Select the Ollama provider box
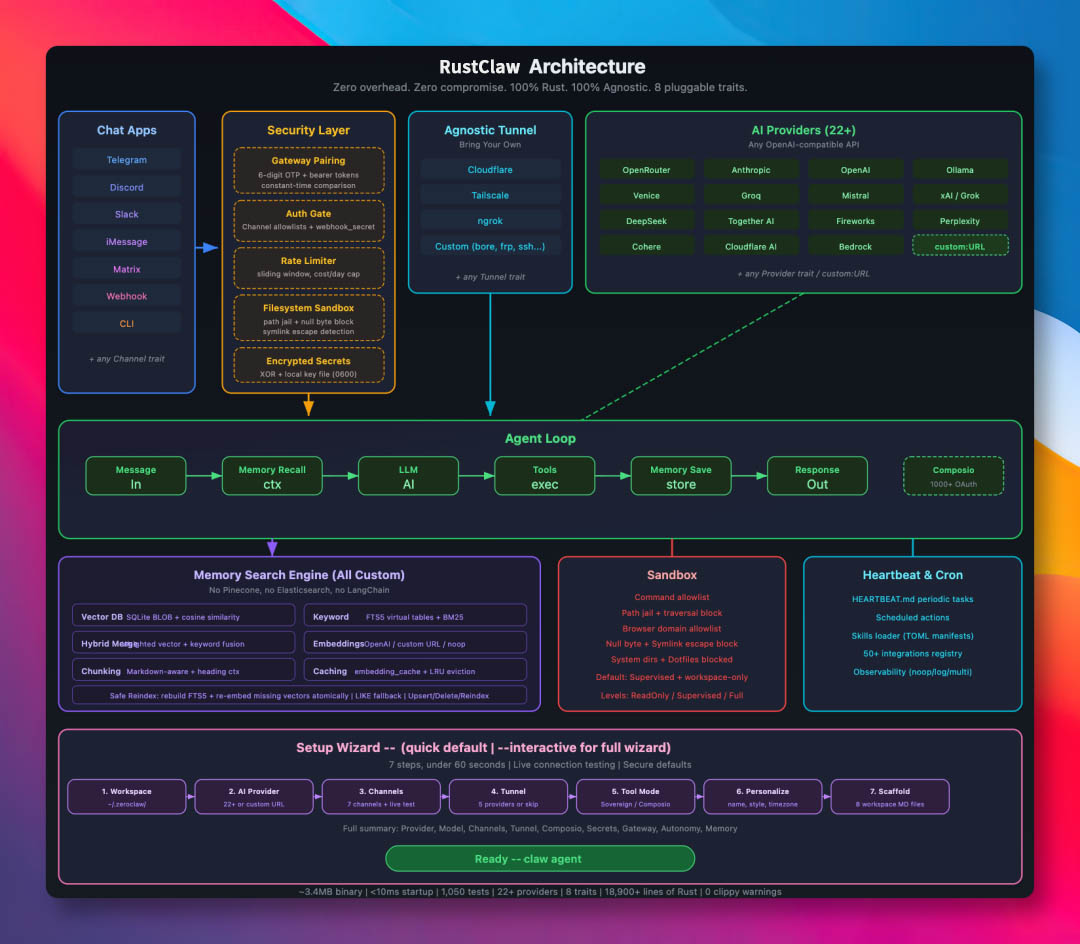The image size is (1080, 944). tap(960, 170)
